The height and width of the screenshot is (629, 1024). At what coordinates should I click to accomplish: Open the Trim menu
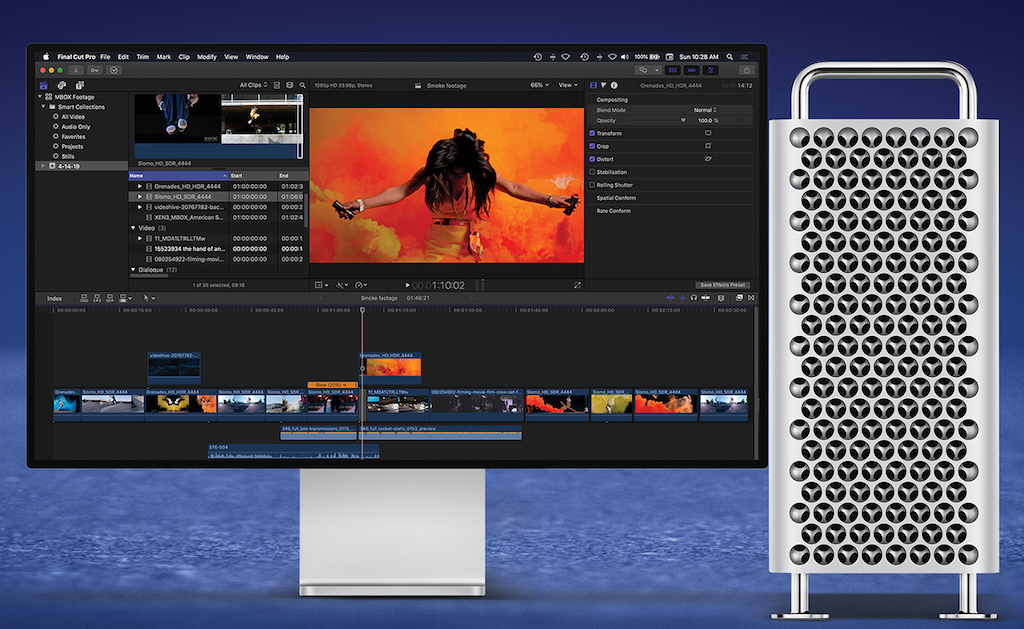click(143, 57)
